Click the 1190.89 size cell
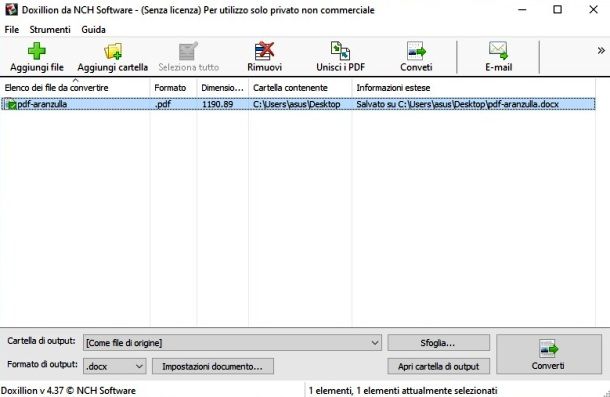 (x=217, y=104)
